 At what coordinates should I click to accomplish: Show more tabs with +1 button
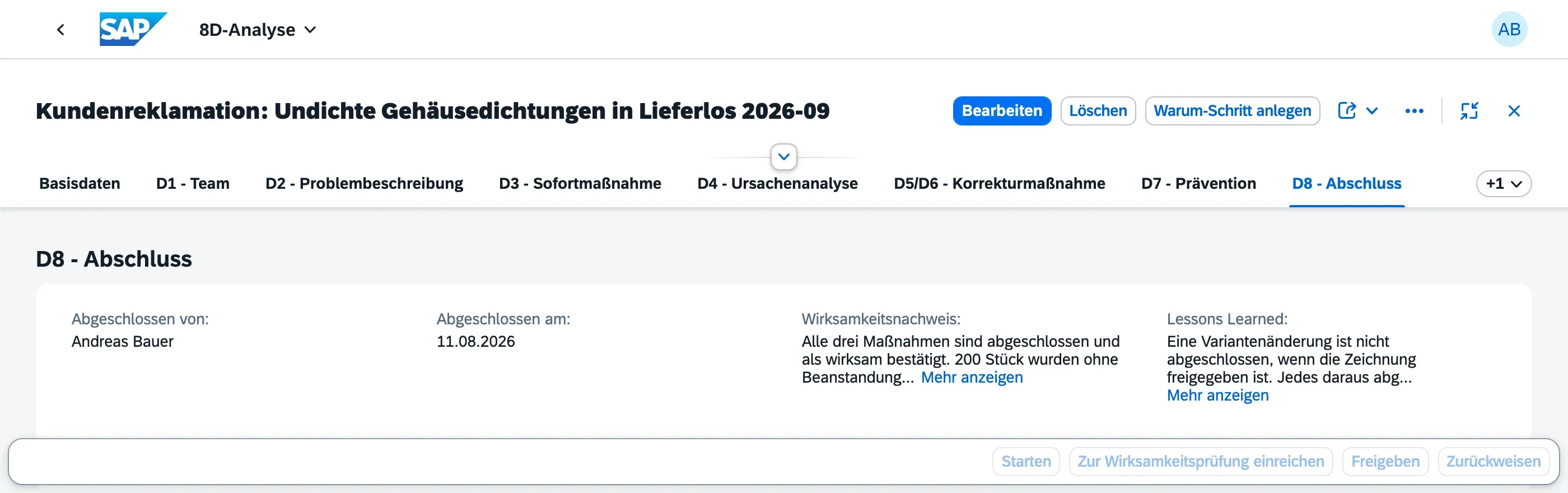point(1504,183)
